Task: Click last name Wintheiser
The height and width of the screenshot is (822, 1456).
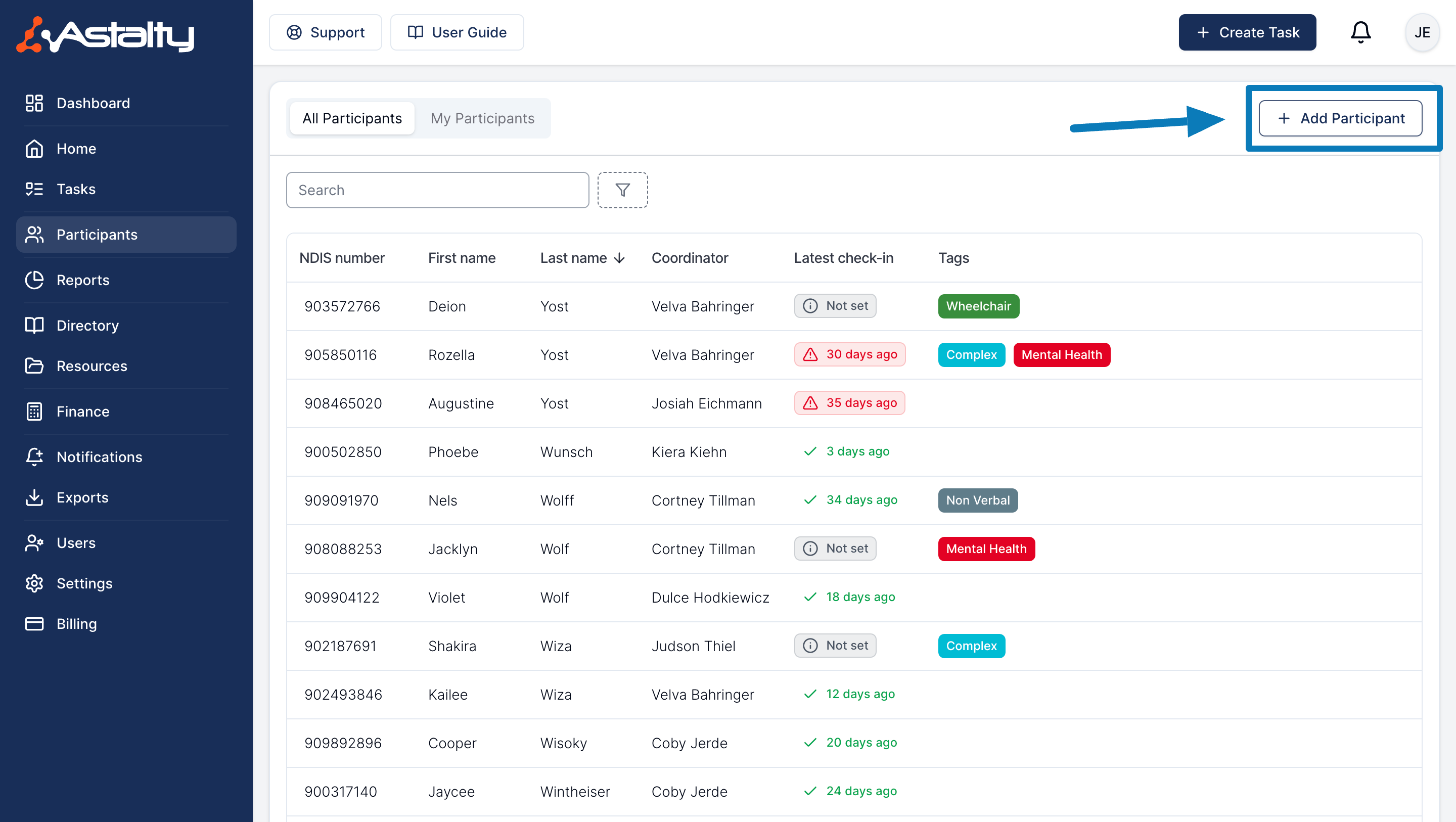Action: [575, 792]
